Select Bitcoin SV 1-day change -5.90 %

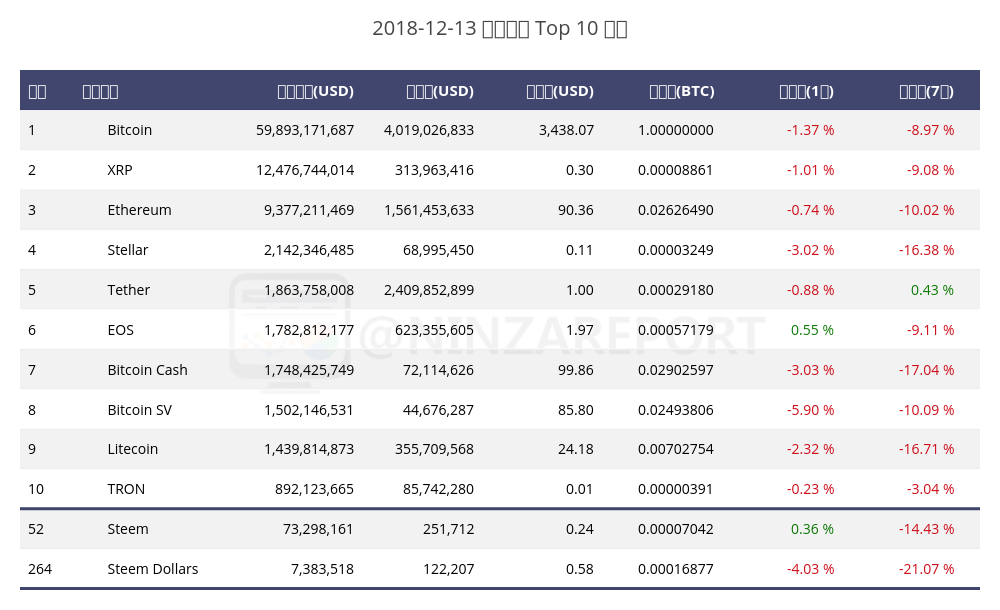pos(811,410)
